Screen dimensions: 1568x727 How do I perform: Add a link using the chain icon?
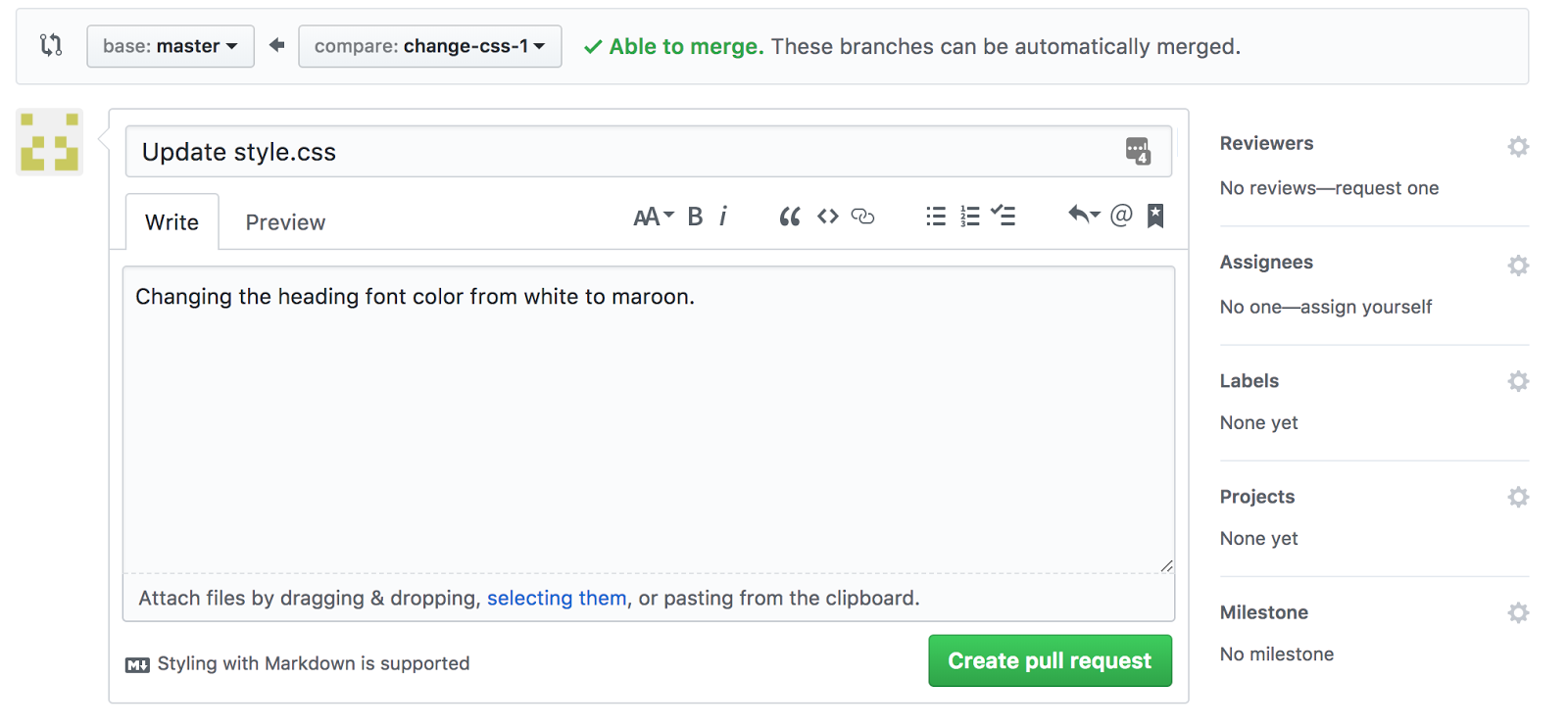(x=862, y=217)
